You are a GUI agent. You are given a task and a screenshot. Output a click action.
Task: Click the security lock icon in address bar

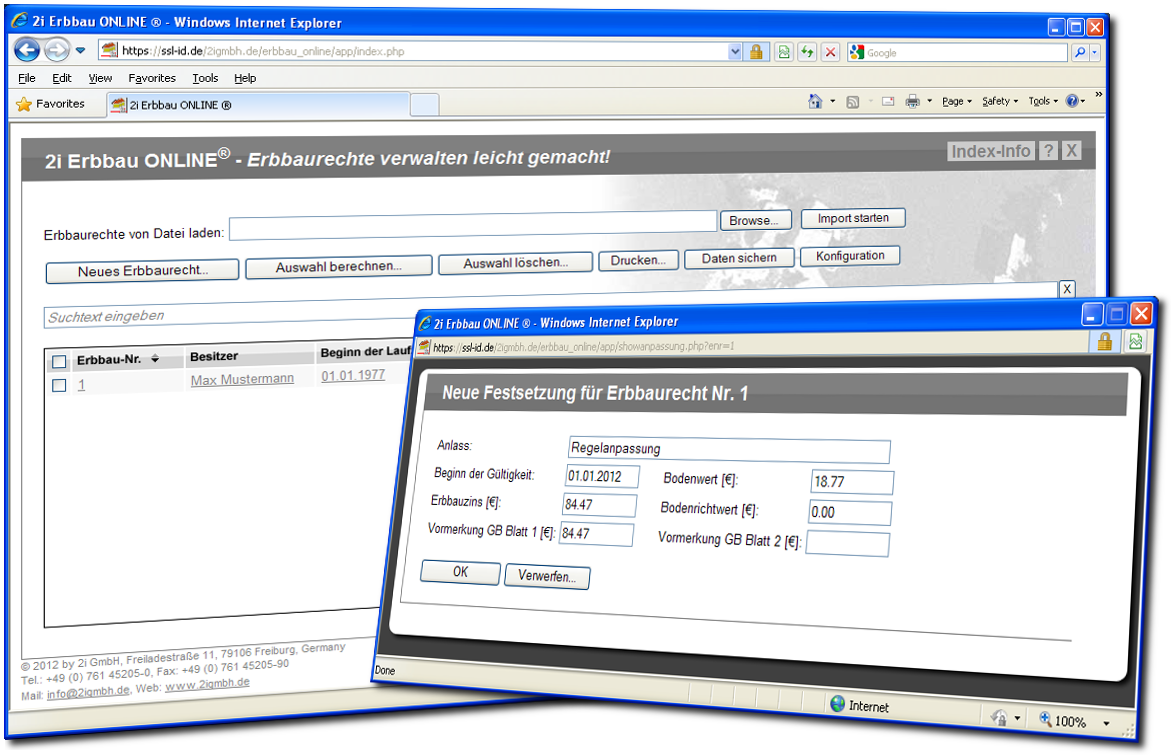click(x=757, y=52)
